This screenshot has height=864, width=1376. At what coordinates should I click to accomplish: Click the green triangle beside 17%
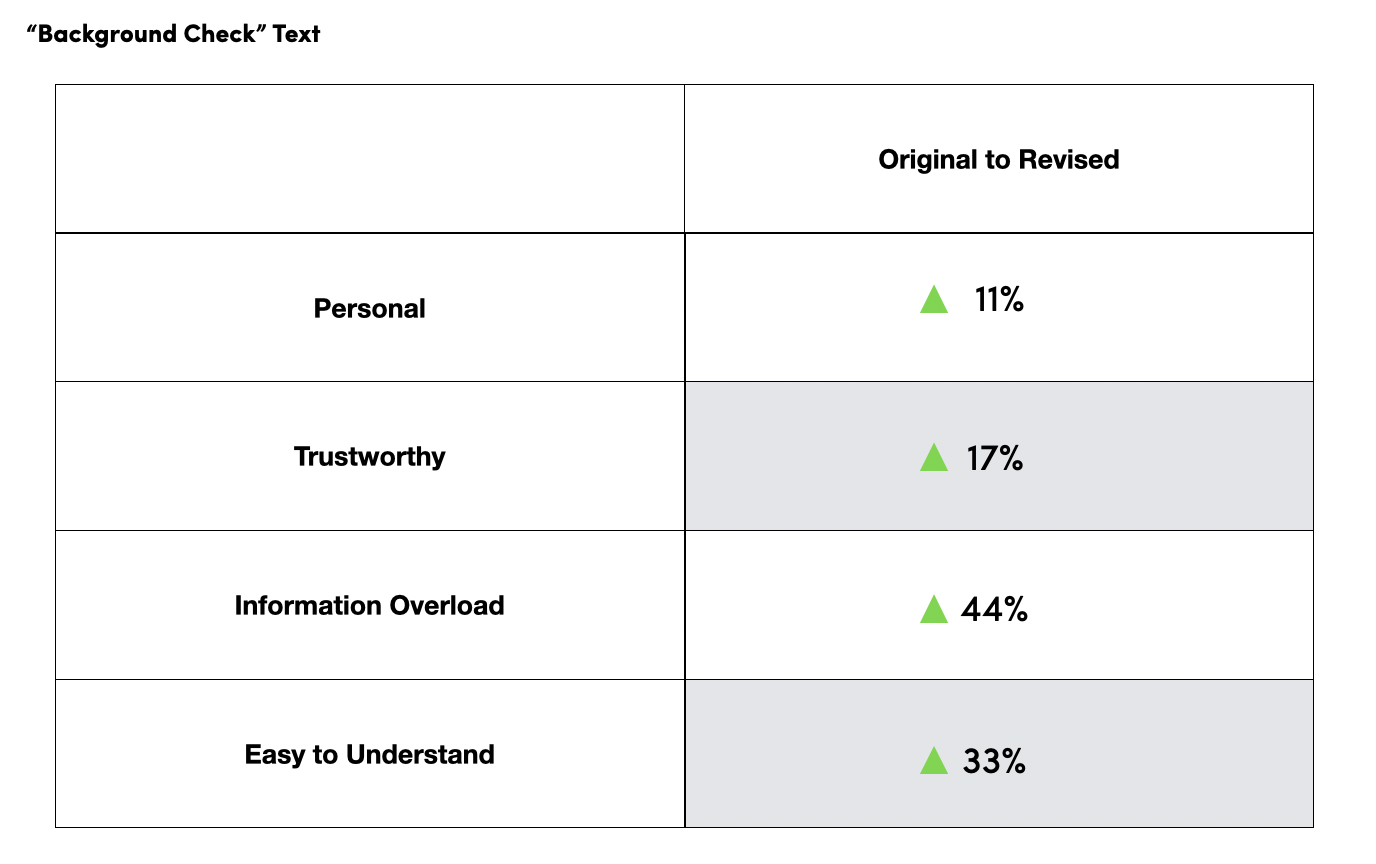933,458
